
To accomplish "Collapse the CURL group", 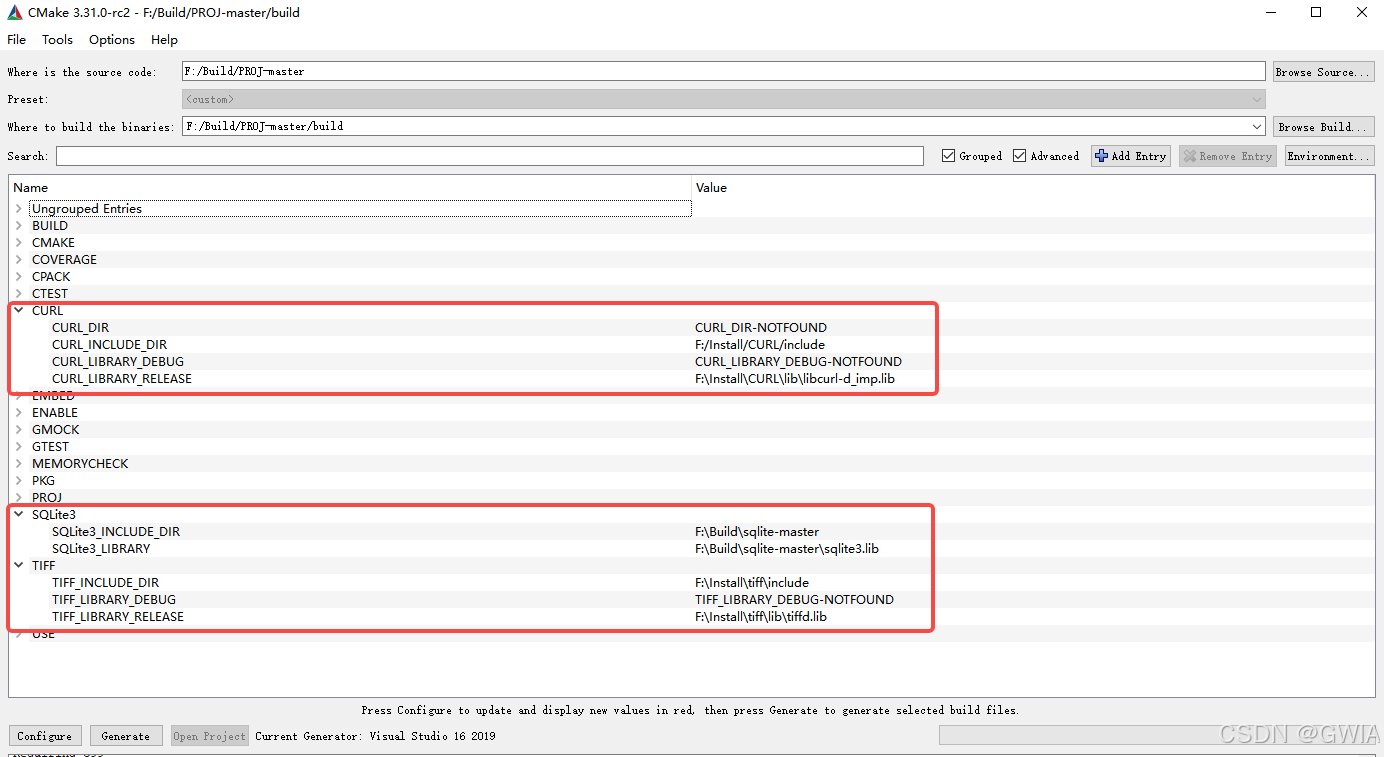I will (x=19, y=311).
